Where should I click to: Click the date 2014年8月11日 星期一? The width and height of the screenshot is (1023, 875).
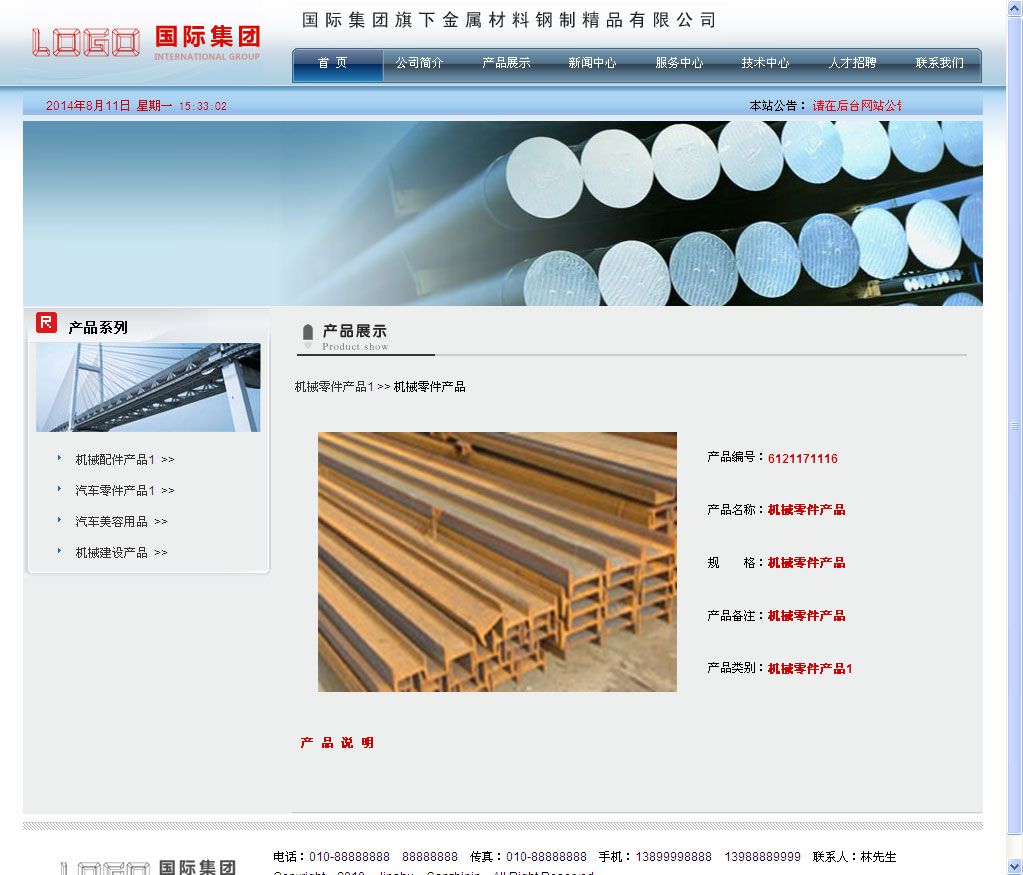pos(109,106)
